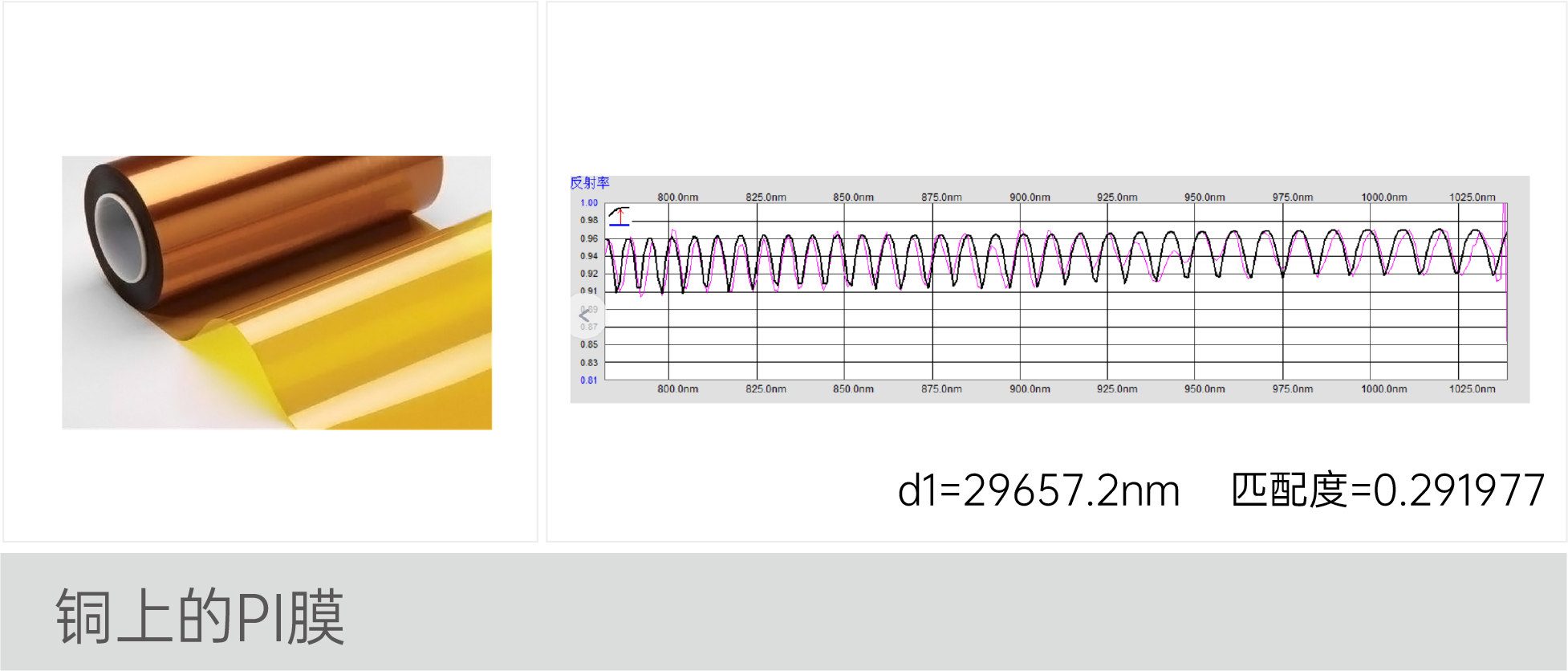This screenshot has width=1568, height=671.
Task: Select the 反射率 axis label
Action: point(590,183)
